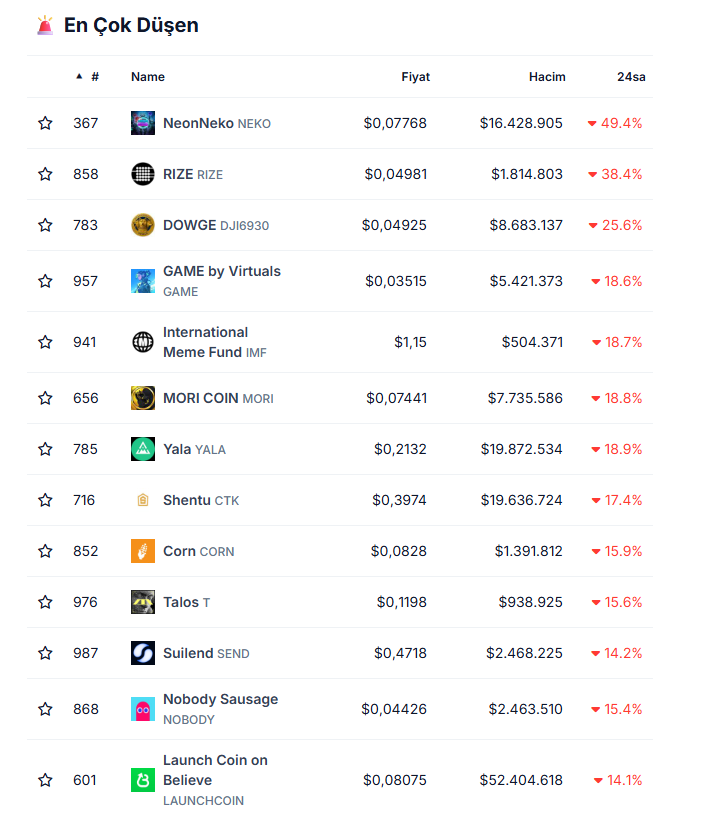Click the MORI COIN logo icon
This screenshot has width=702, height=820.
point(143,398)
